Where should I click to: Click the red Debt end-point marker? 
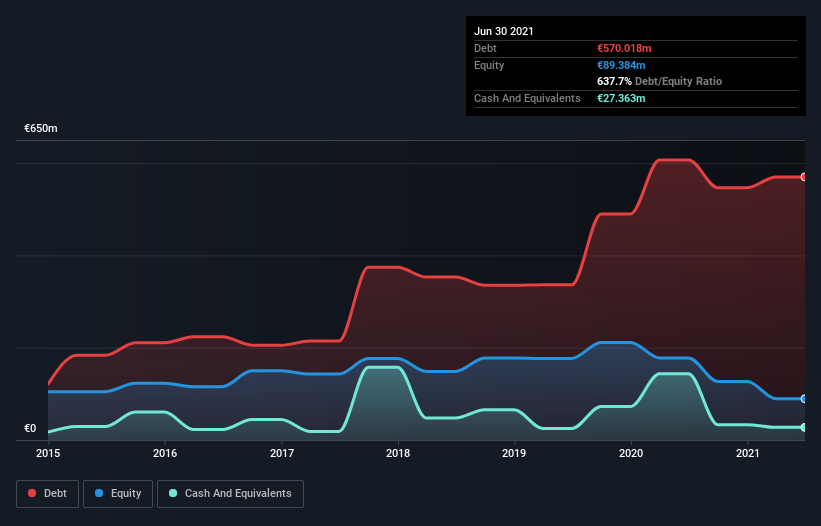(804, 177)
